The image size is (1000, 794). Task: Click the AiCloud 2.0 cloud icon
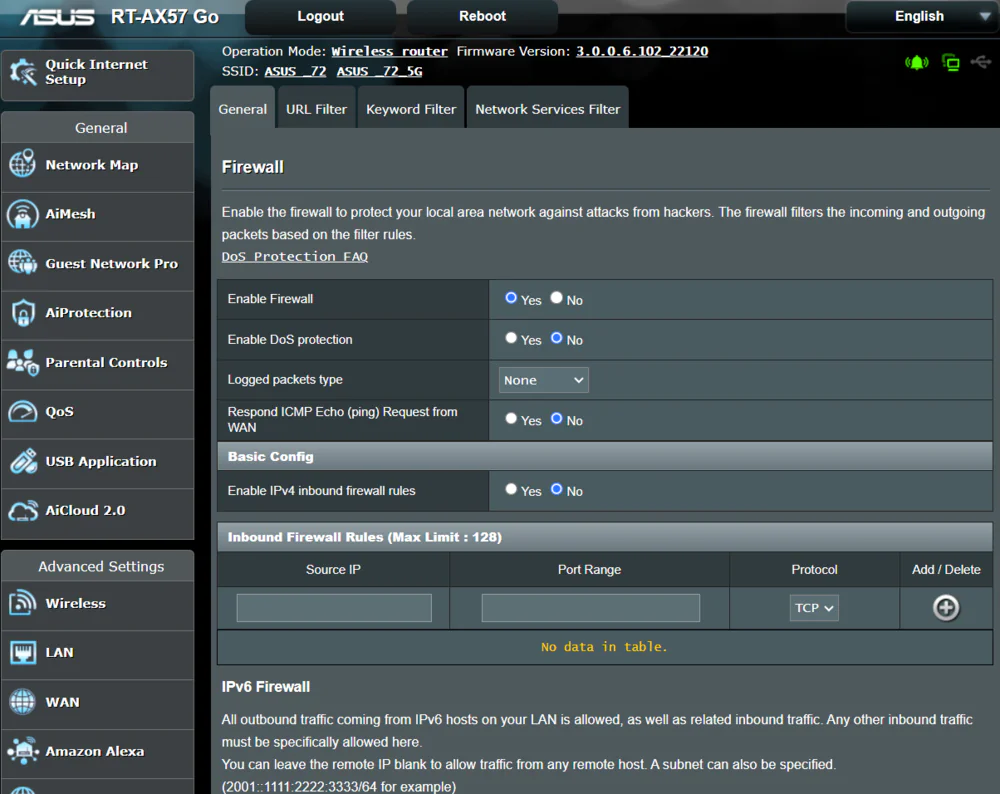pyautogui.click(x=23, y=510)
